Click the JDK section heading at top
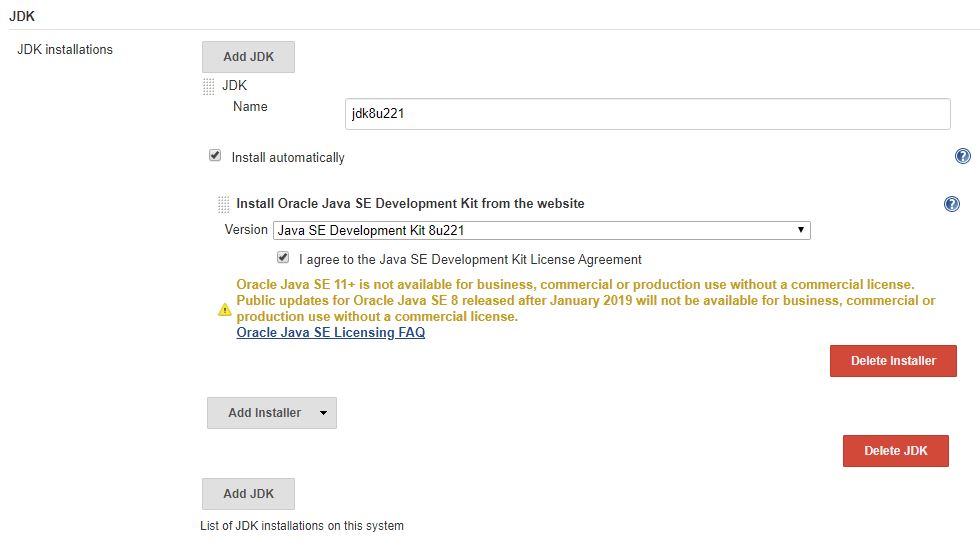 point(22,16)
